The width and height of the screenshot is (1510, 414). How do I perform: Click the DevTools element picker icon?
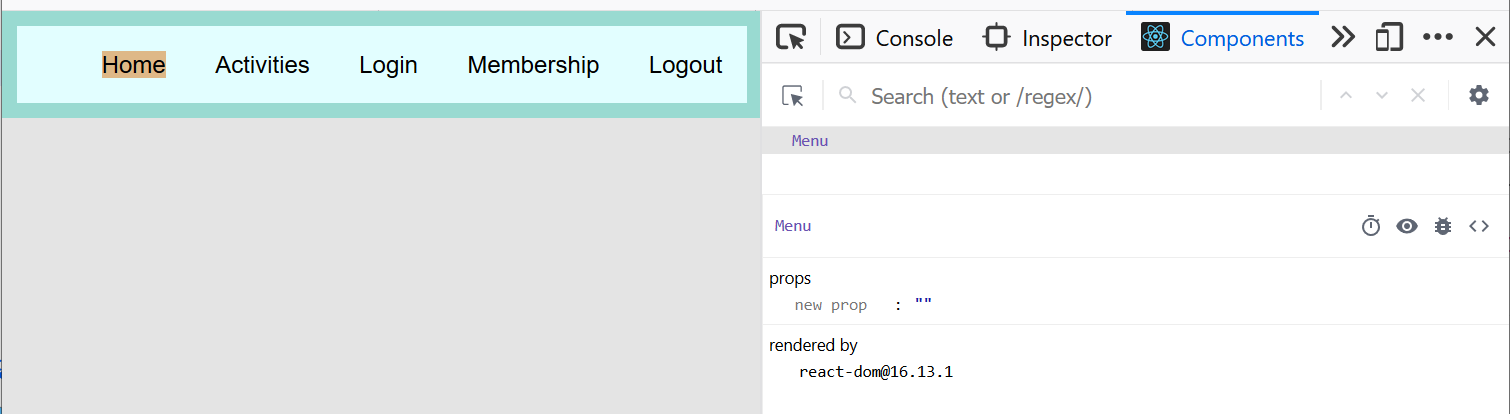coord(791,38)
